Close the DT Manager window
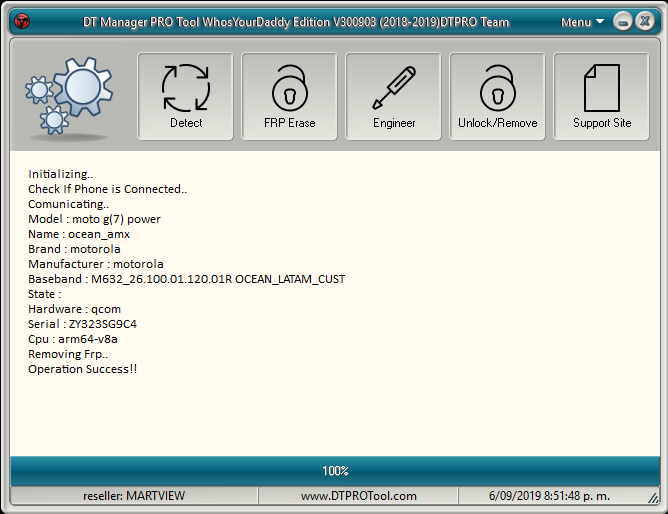Image resolution: width=668 pixels, height=514 pixels. coord(645,21)
